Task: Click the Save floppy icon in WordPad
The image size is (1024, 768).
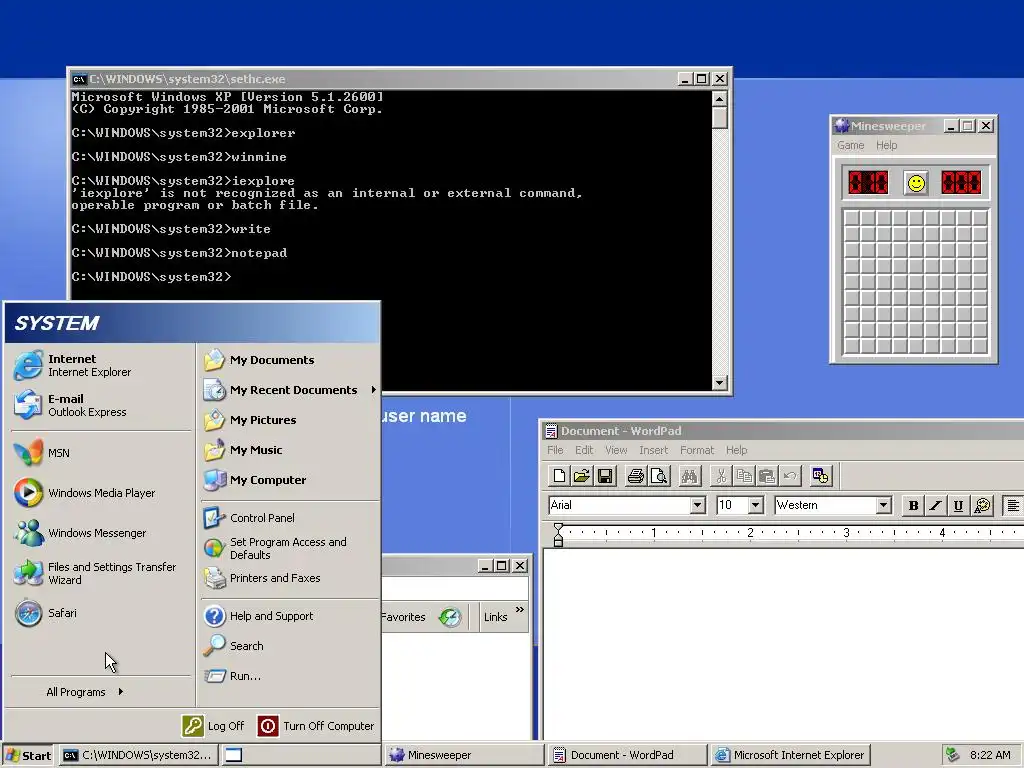Action: 605,476
